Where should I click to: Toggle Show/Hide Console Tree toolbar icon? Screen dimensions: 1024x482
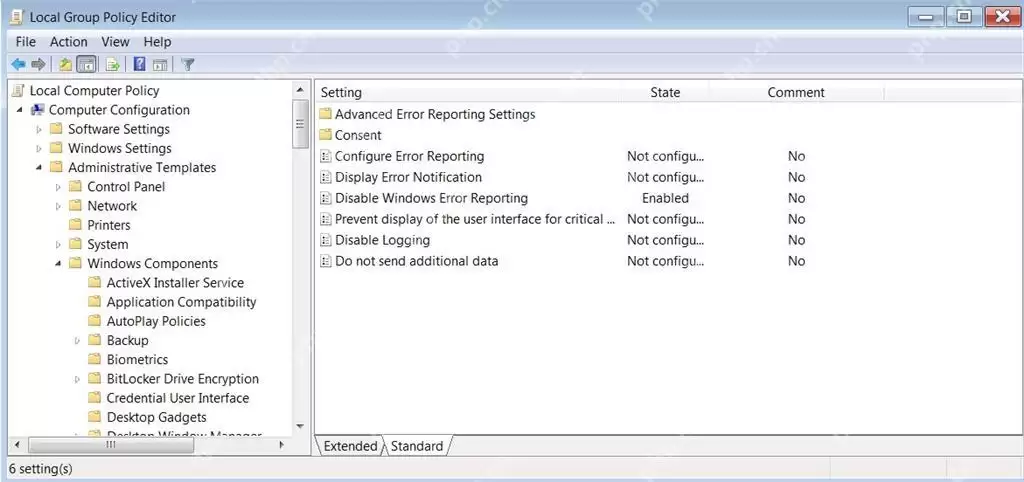tap(86, 64)
